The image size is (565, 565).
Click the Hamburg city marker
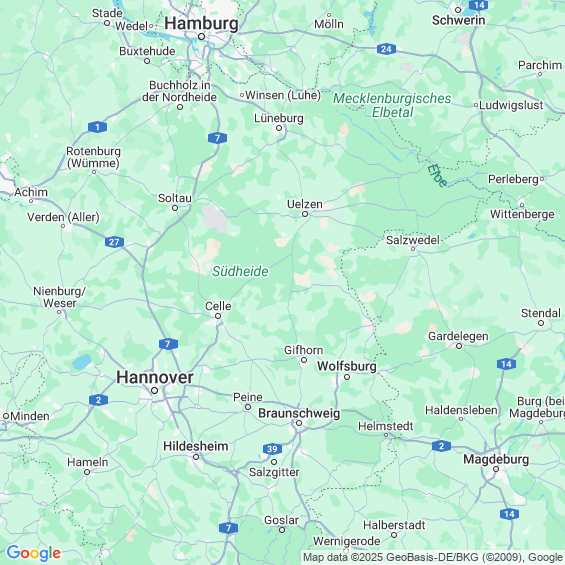pyautogui.click(x=202, y=37)
